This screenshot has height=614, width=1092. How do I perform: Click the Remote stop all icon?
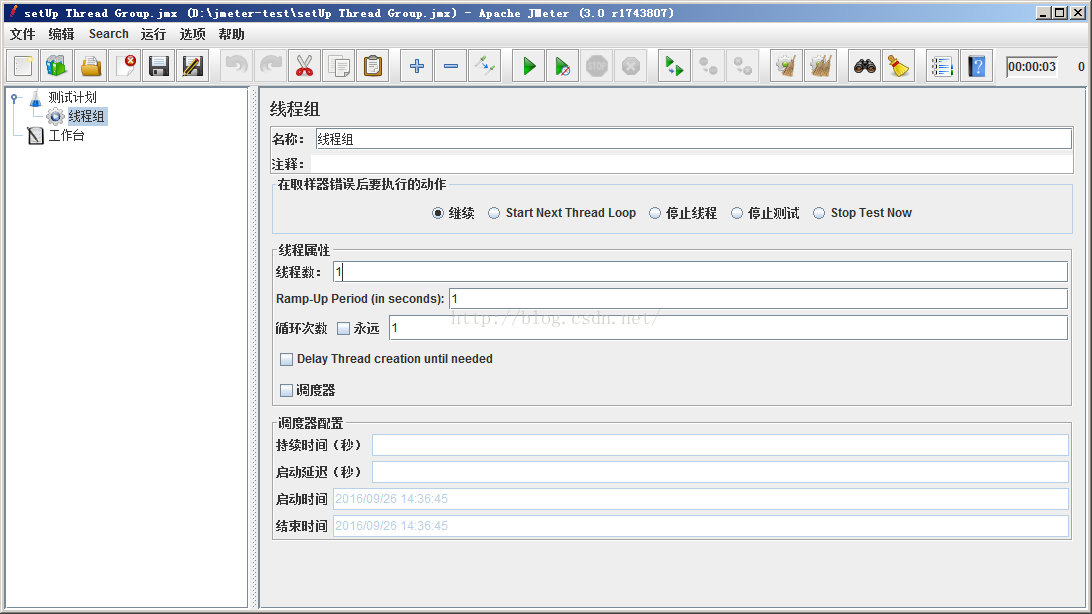(x=708, y=66)
